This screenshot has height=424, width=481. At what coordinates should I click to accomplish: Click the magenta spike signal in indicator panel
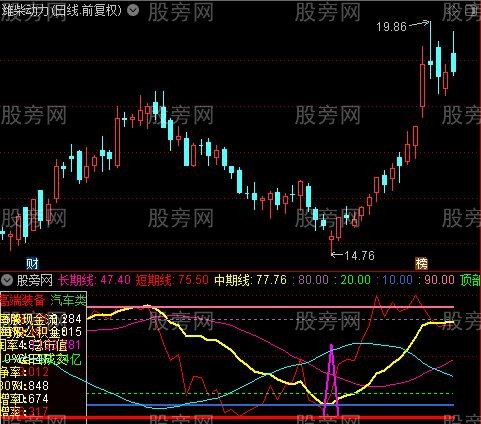(x=331, y=380)
